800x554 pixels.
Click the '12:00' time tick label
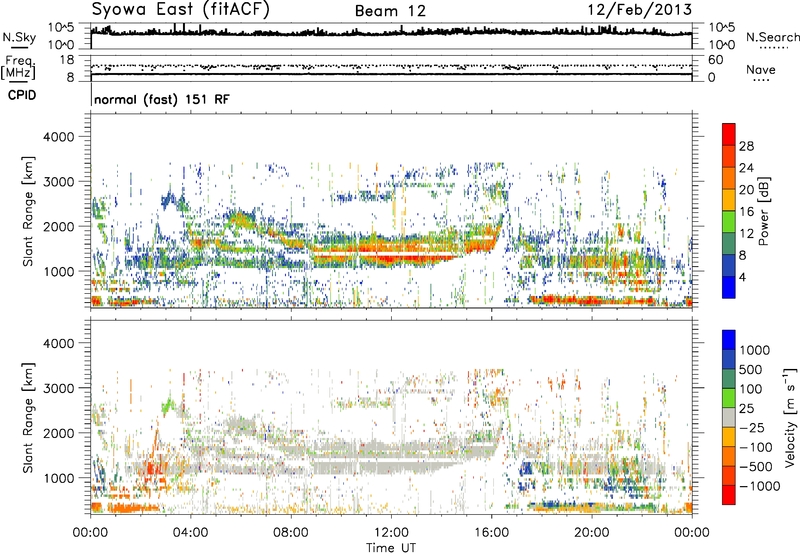391,533
